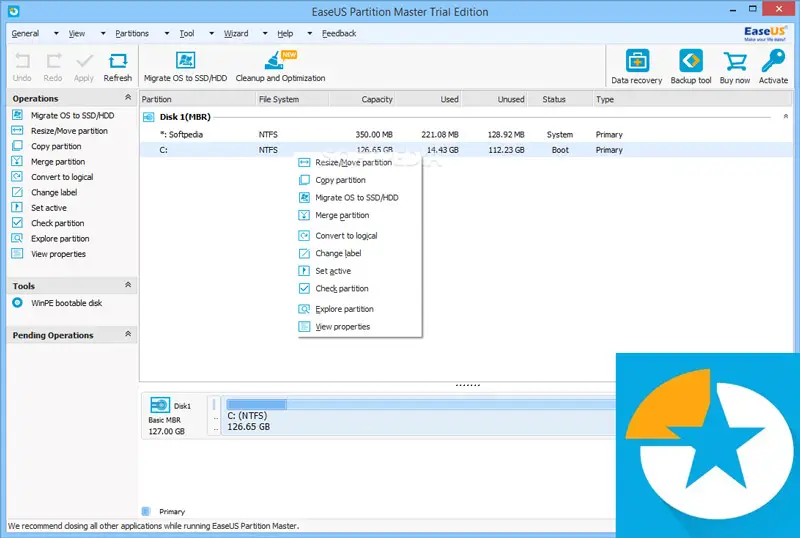Viewport: 800px width, 538px height.
Task: Sort by Partition column header
Action: coord(197,99)
